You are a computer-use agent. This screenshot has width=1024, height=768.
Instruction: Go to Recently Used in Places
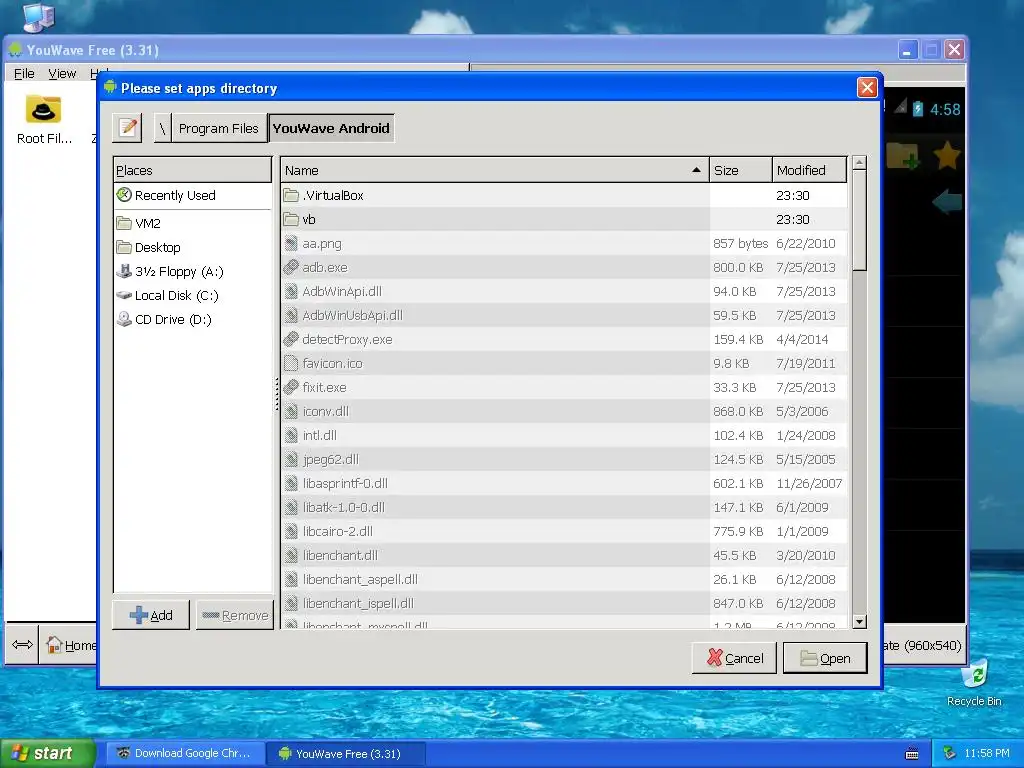click(193, 195)
